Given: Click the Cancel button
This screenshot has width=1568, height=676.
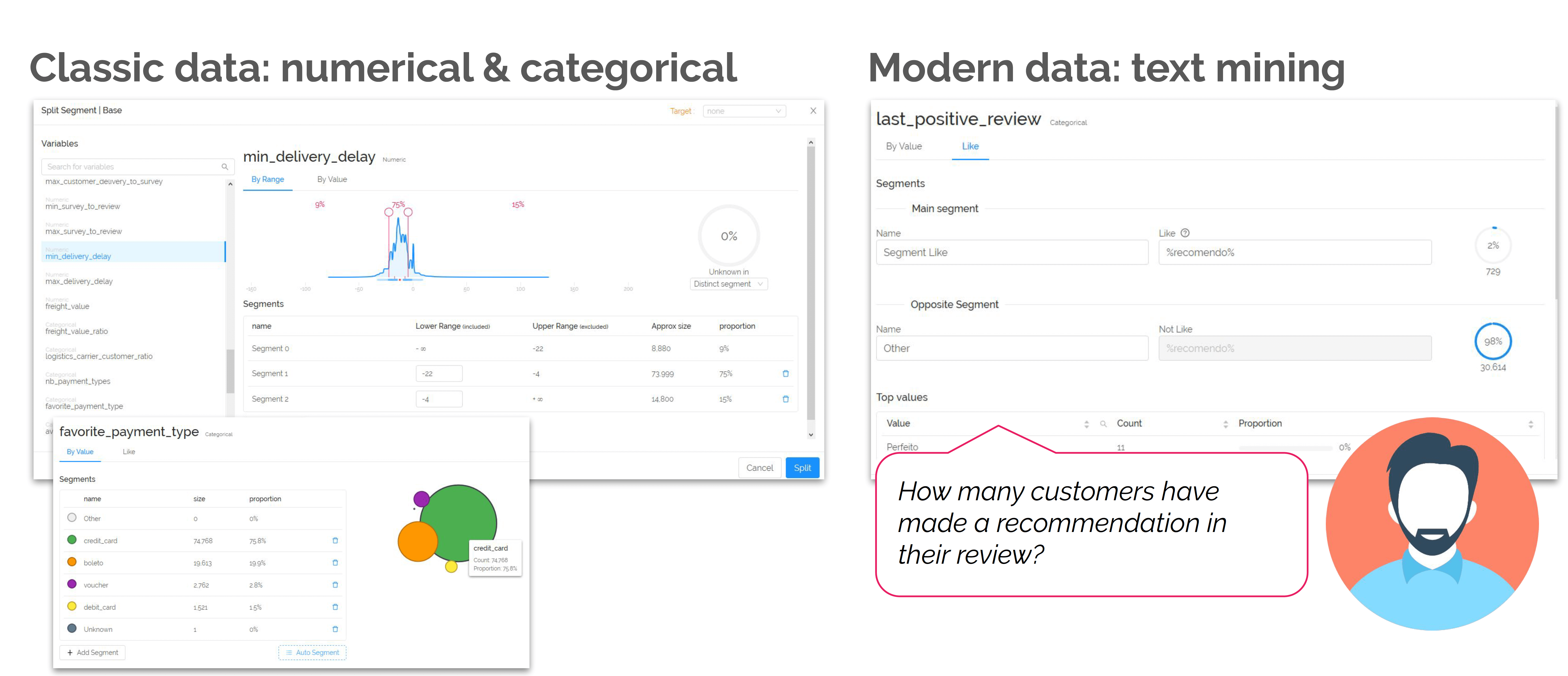Looking at the screenshot, I should (x=760, y=468).
